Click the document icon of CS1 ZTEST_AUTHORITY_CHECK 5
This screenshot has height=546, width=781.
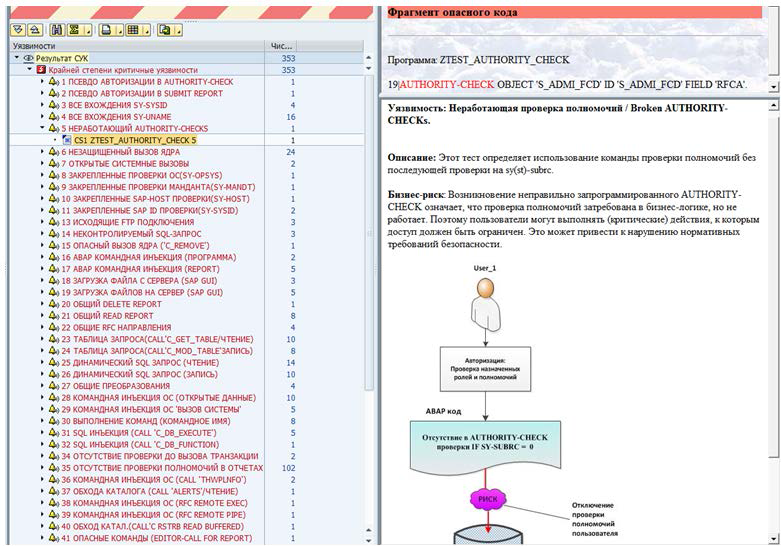click(67, 140)
